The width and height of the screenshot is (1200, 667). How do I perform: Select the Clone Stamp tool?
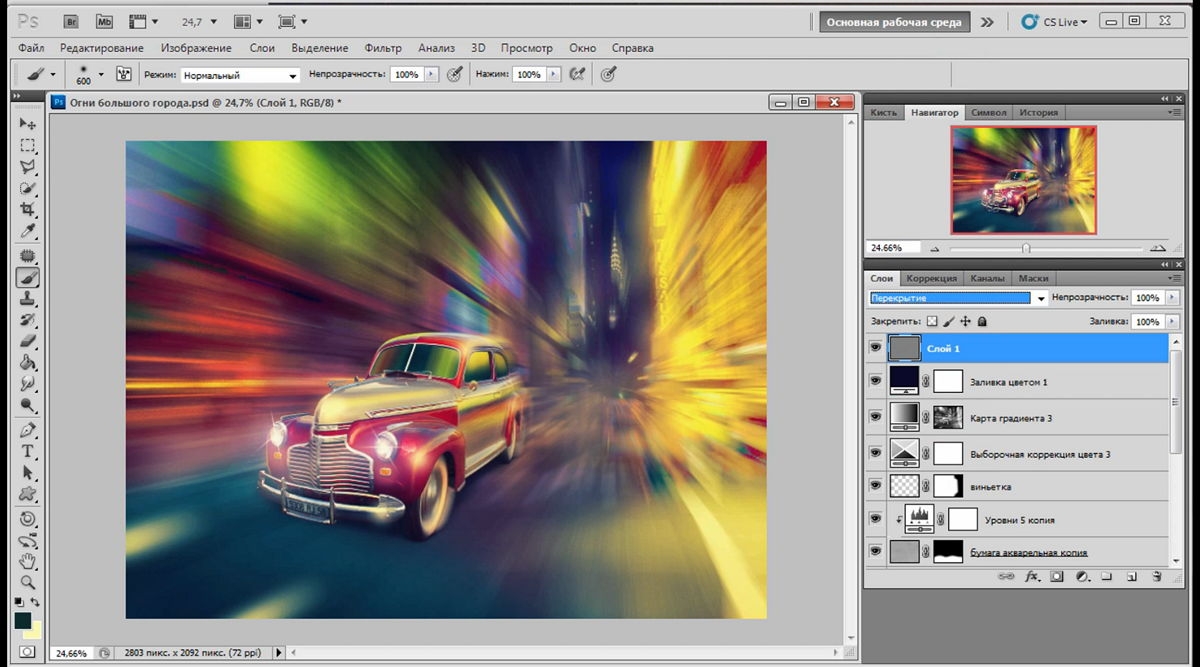tap(28, 299)
